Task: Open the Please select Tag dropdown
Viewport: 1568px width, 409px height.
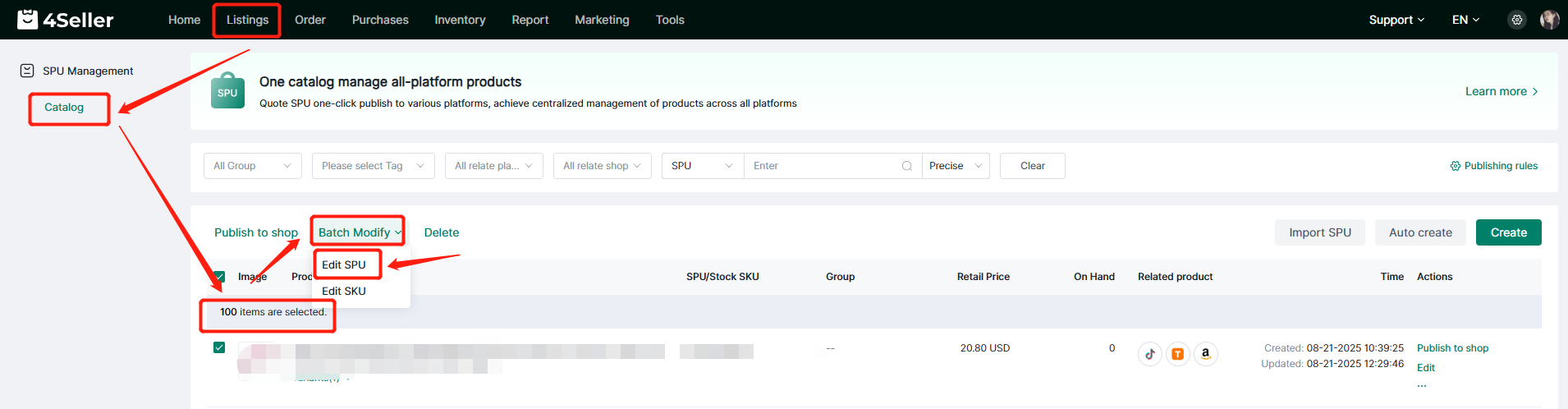Action: coord(374,166)
